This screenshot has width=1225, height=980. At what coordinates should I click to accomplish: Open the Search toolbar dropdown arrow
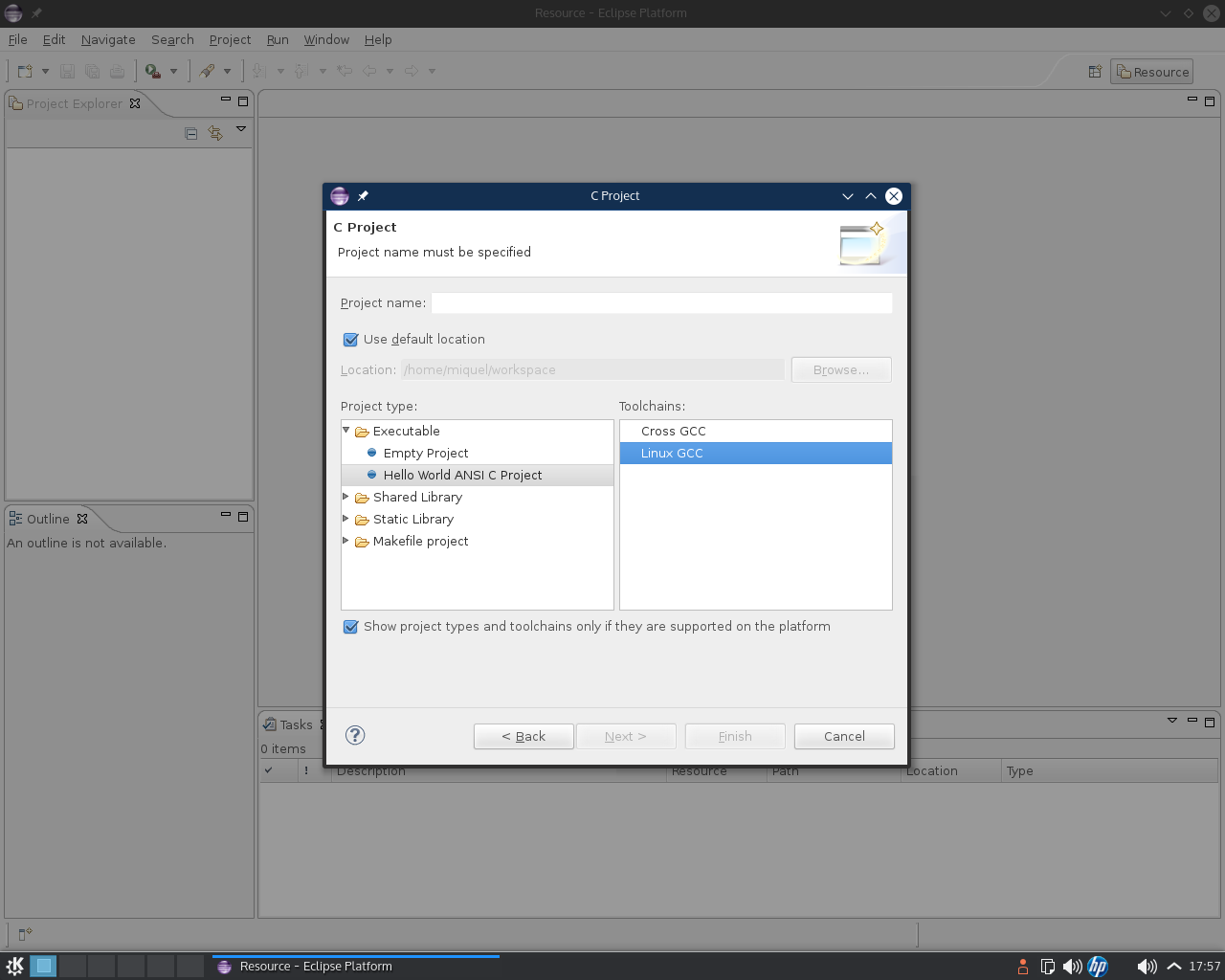pos(227,71)
